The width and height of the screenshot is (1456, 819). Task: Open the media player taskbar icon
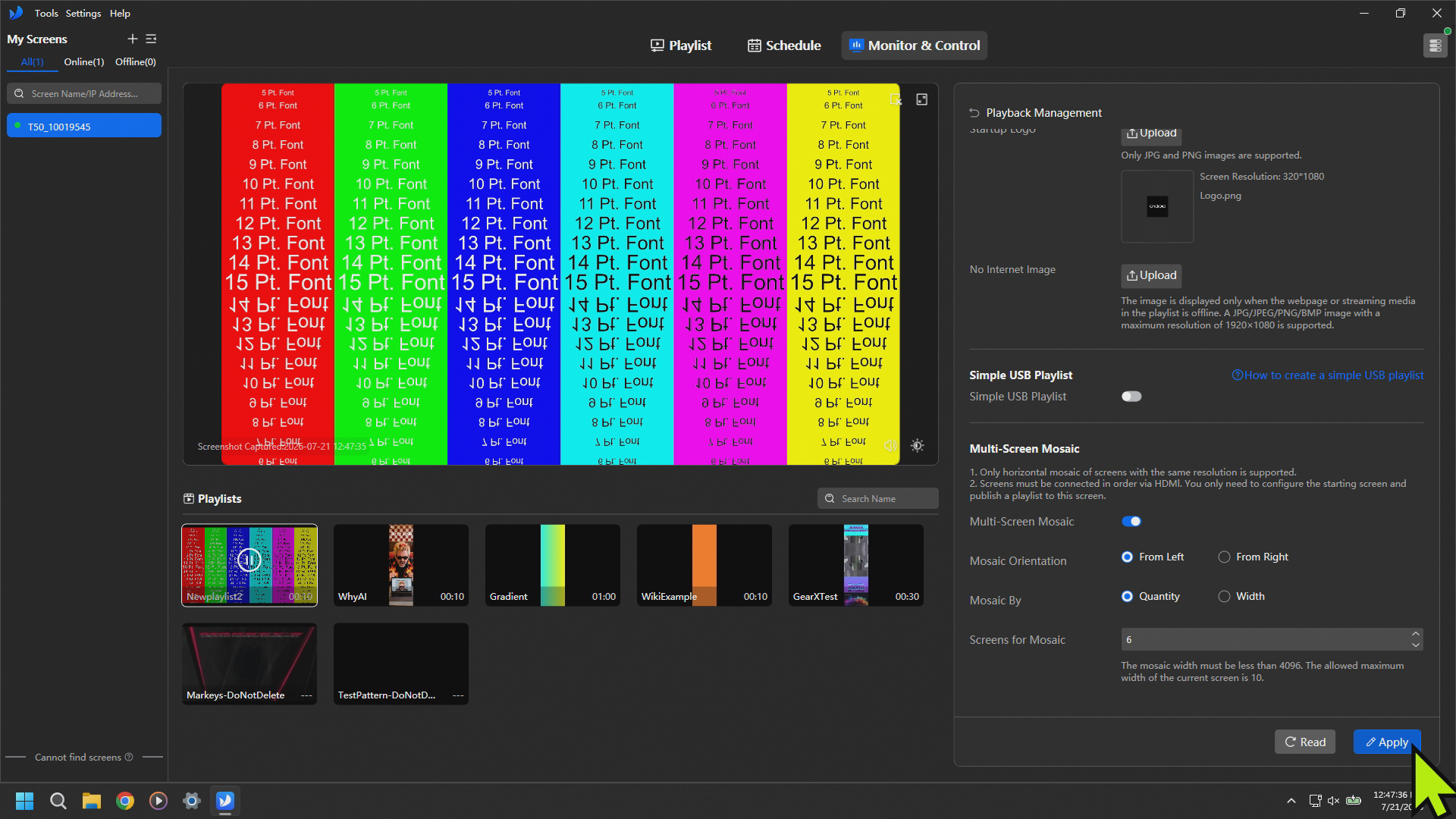click(158, 801)
